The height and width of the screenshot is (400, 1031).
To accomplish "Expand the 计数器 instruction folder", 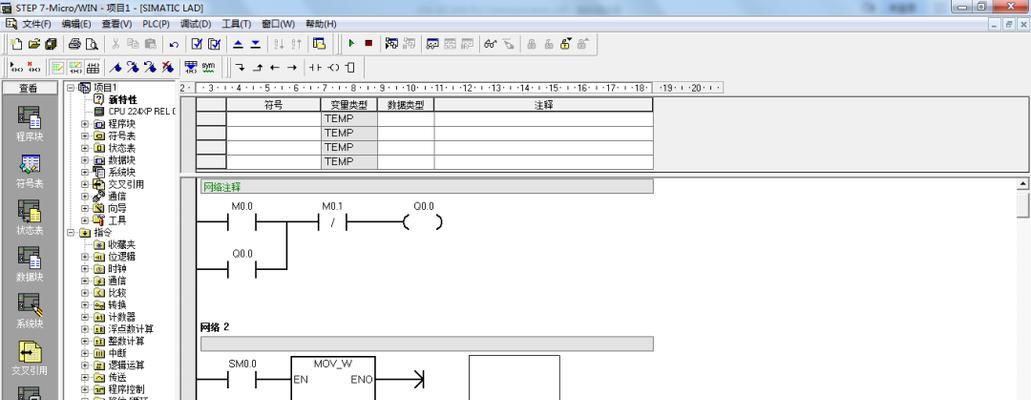I will point(85,317).
